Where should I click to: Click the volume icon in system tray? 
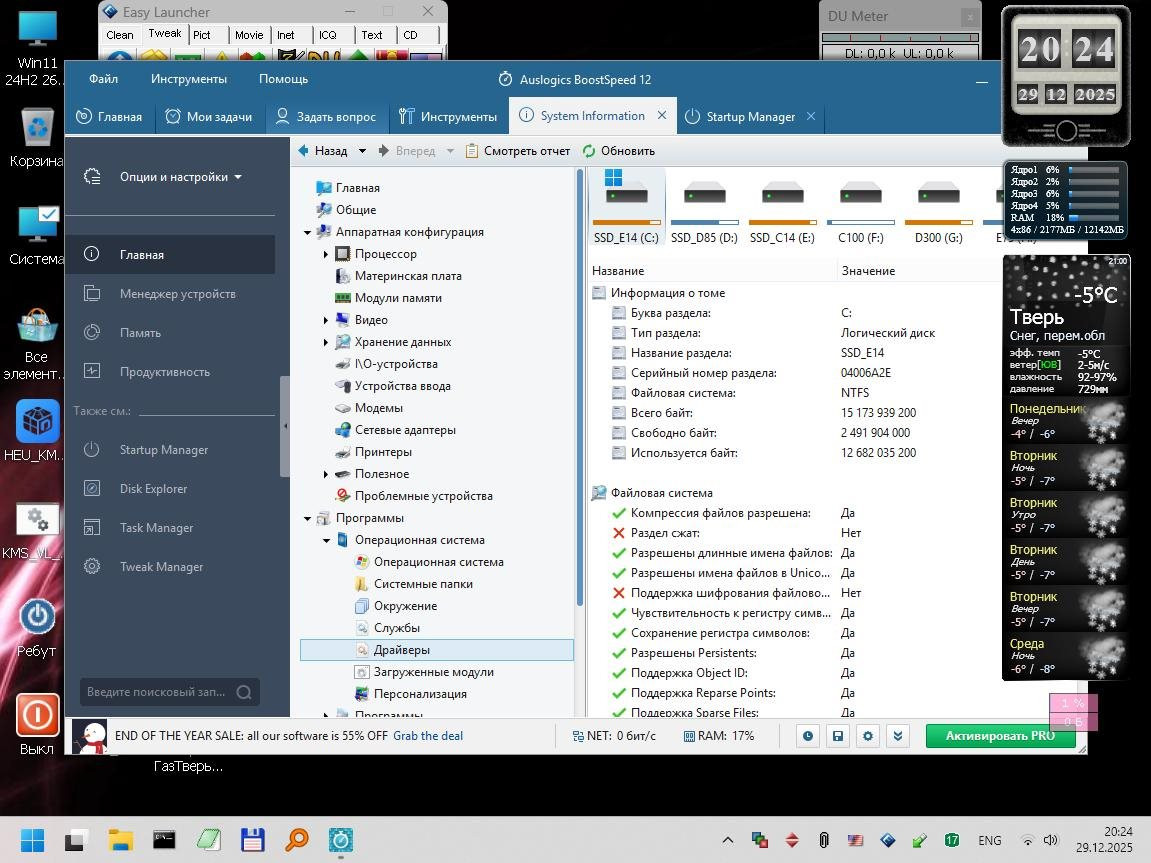pyautogui.click(x=1051, y=840)
